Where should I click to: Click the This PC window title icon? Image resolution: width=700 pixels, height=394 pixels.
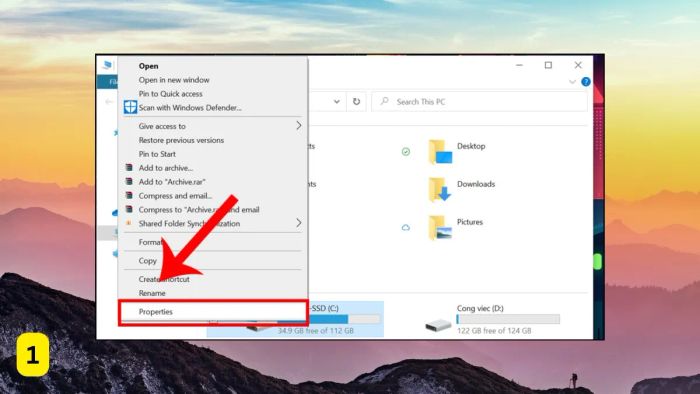point(107,65)
